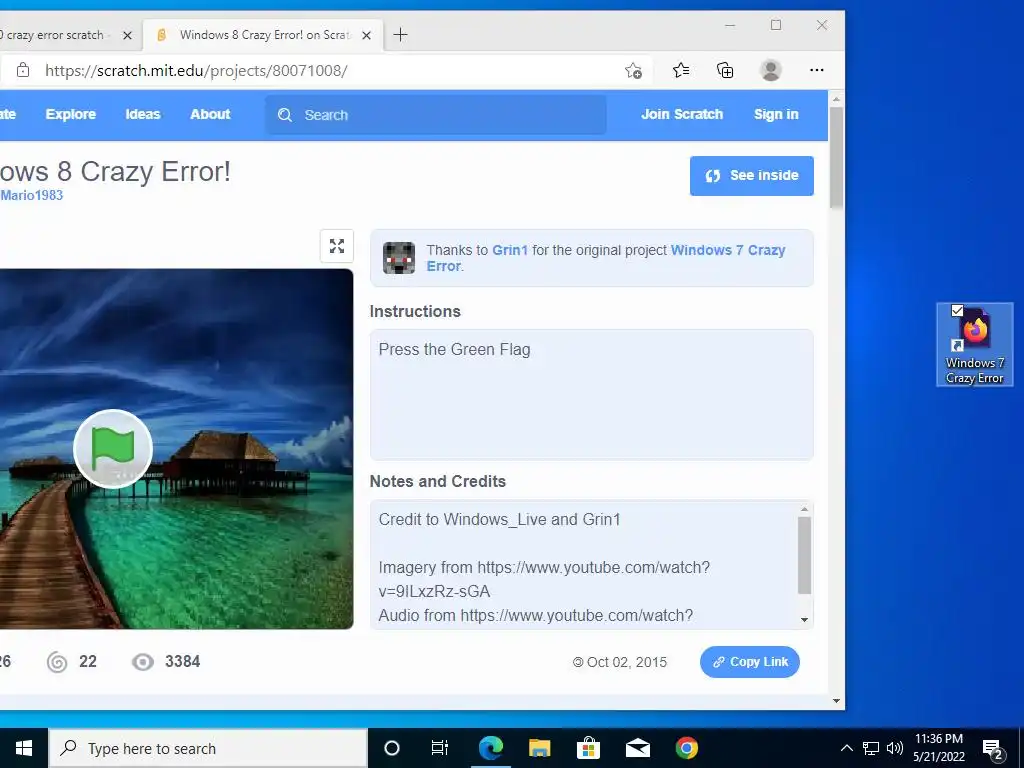Click the address bar URL
The height and width of the screenshot is (768, 1024).
196,71
